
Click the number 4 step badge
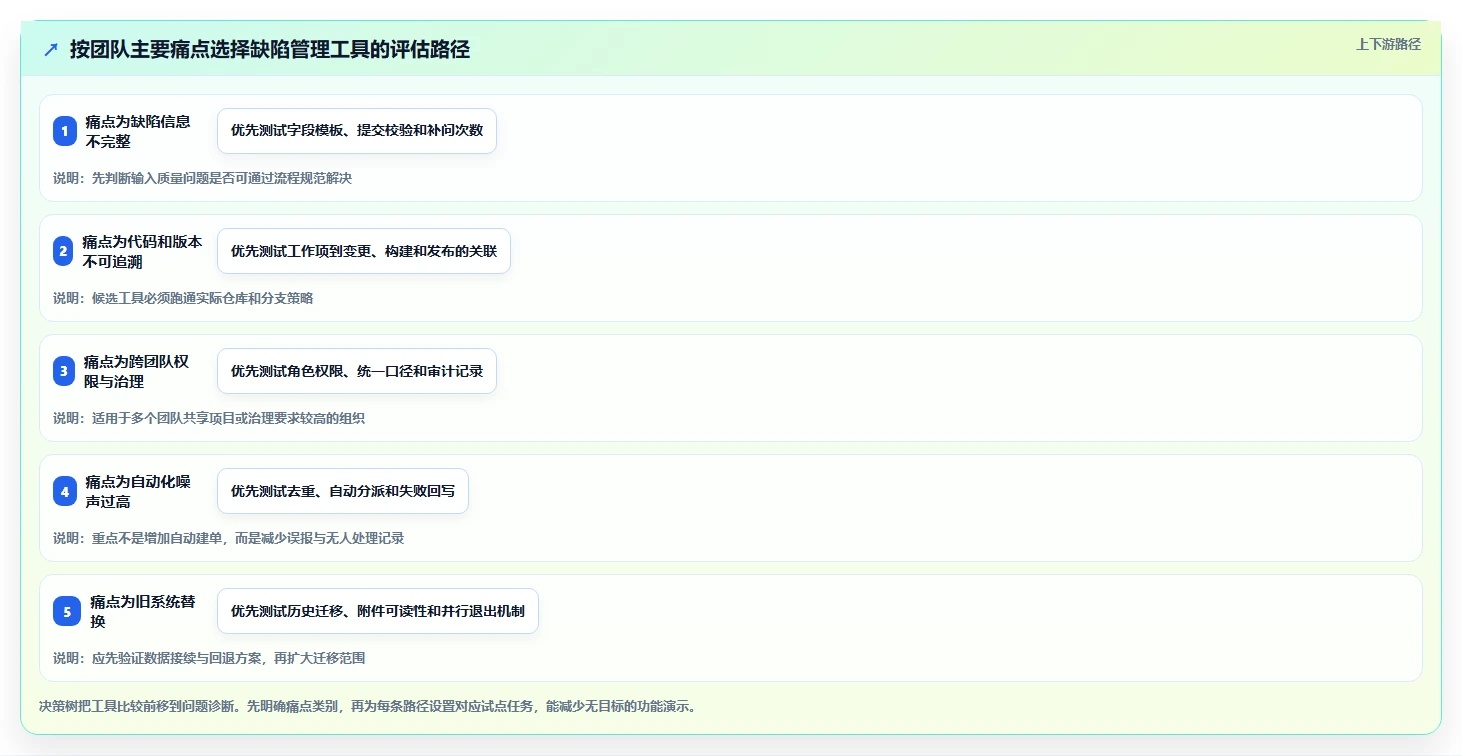(65, 491)
